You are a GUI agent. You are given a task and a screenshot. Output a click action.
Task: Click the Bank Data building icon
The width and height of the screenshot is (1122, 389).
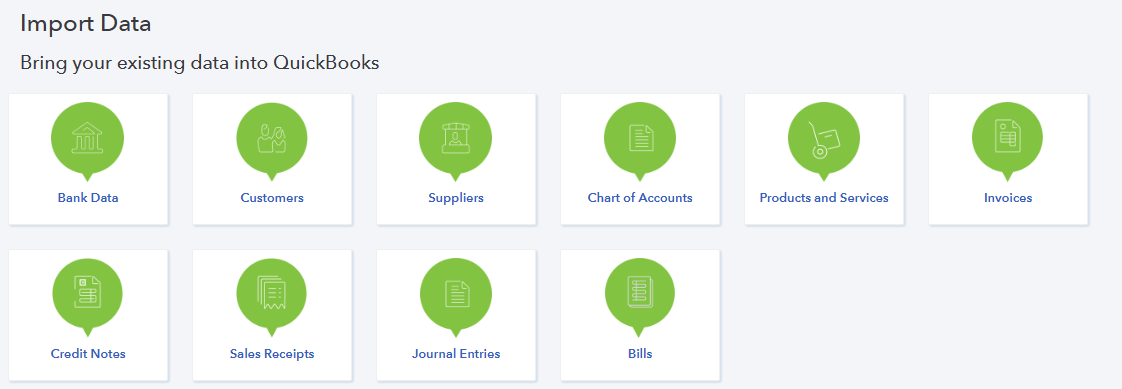[x=87, y=138]
